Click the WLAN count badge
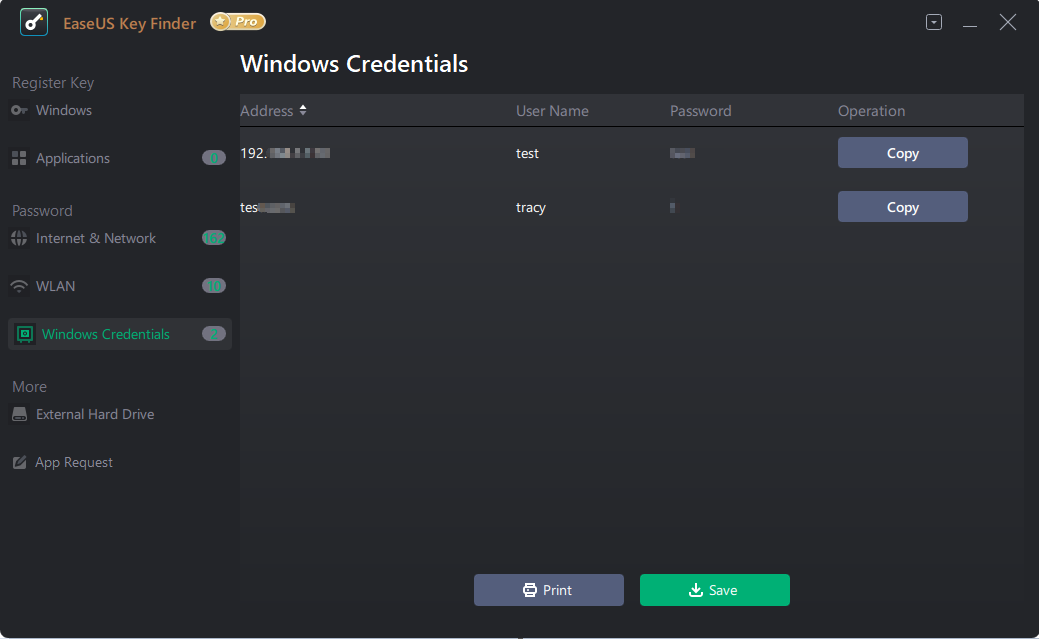The height and width of the screenshot is (639, 1039). pos(214,286)
